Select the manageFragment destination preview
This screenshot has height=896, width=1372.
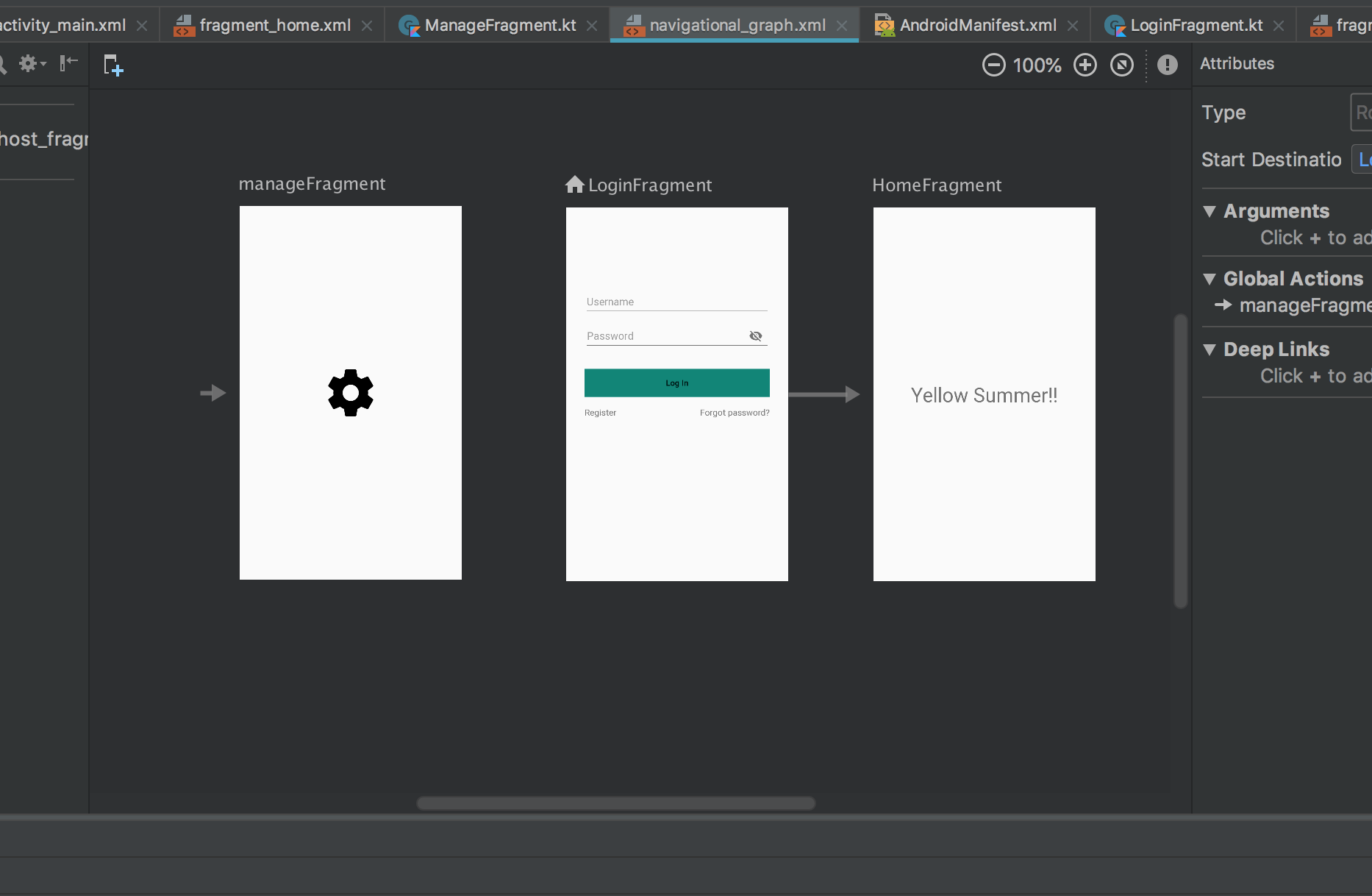[x=351, y=393]
